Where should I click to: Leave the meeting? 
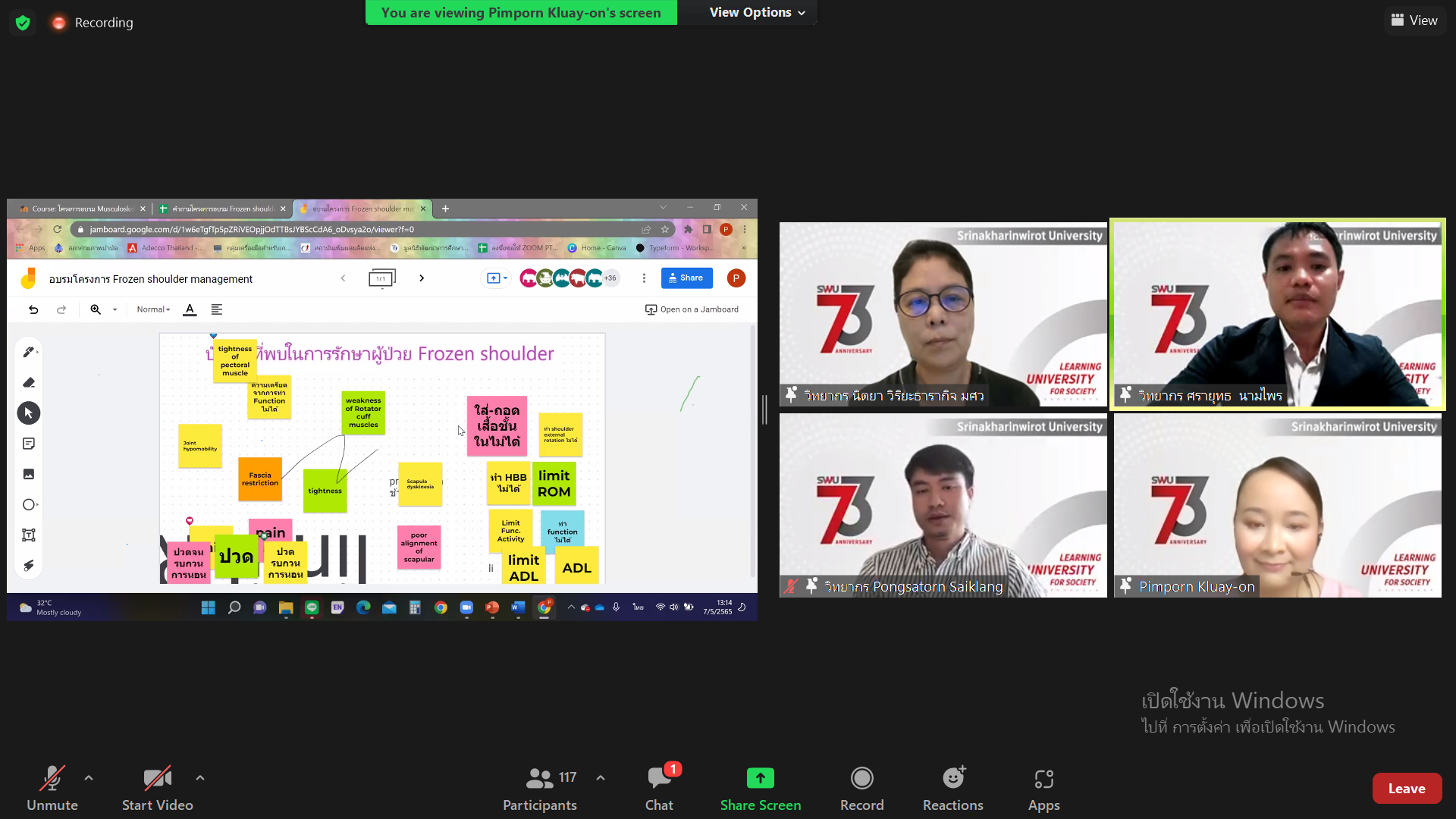click(x=1406, y=789)
